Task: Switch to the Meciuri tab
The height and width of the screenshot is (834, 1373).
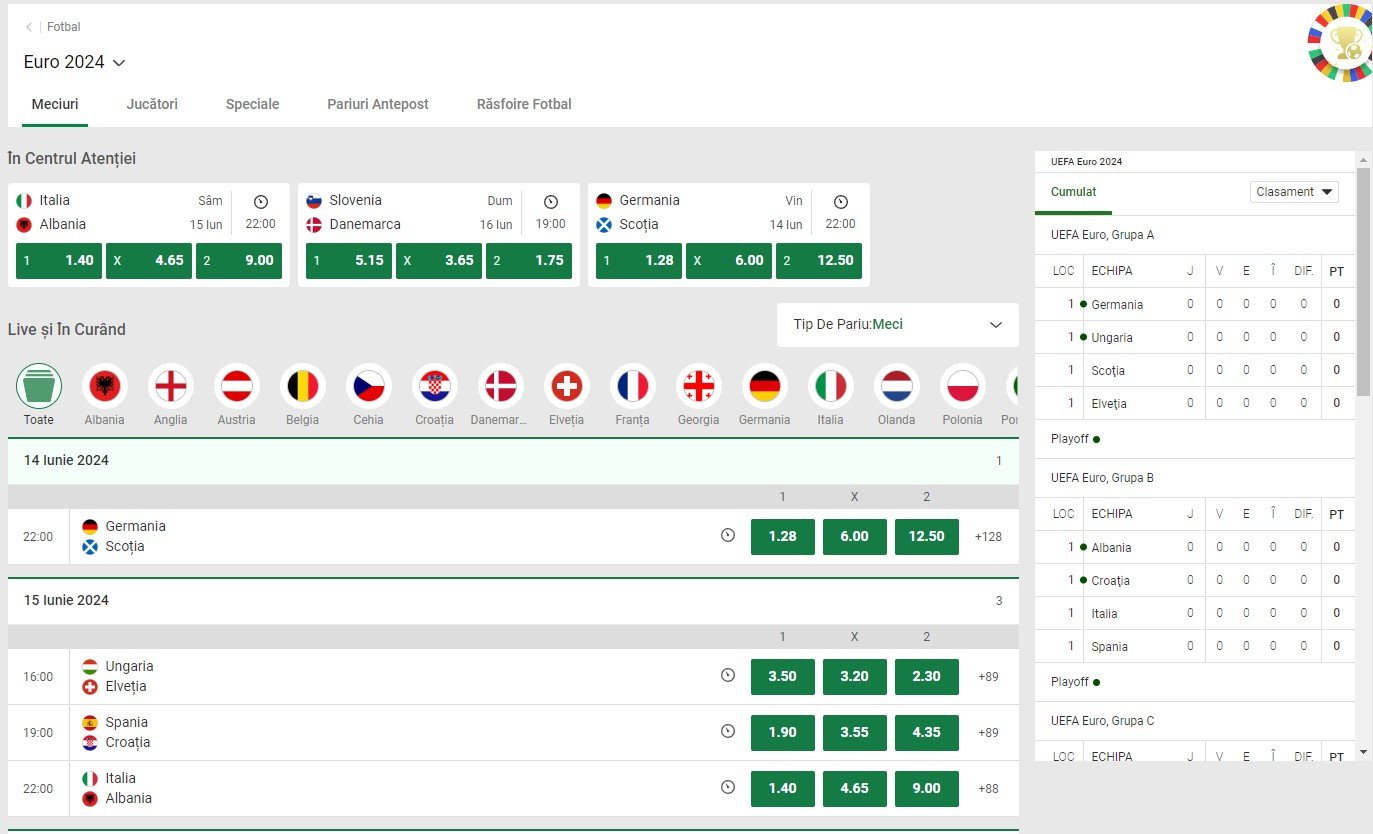Action: coord(55,104)
